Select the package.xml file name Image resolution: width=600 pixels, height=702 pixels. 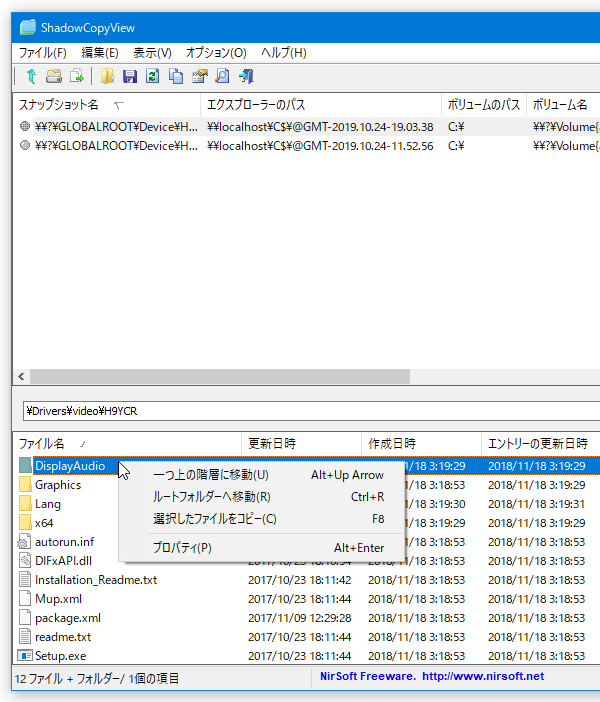point(68,618)
